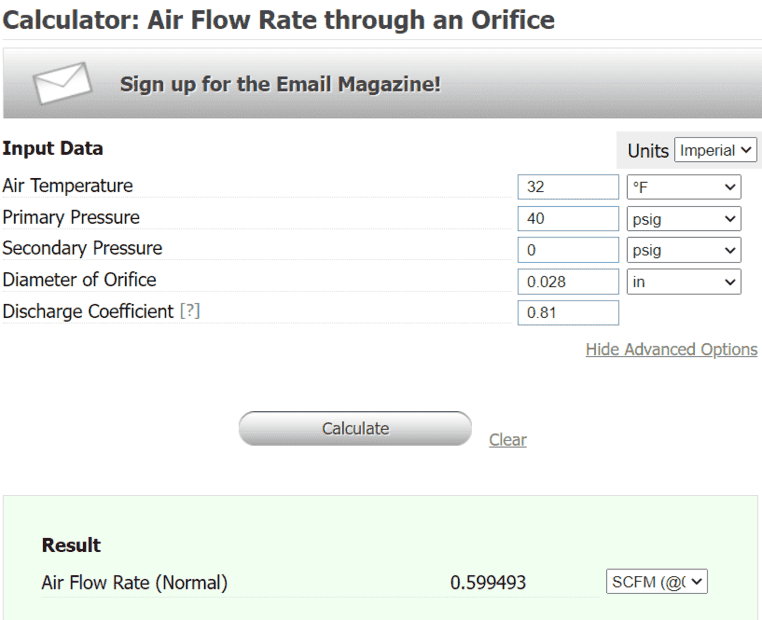Click the [?] help link for Discharge Coefficient
The image size is (762, 620).
tap(189, 312)
